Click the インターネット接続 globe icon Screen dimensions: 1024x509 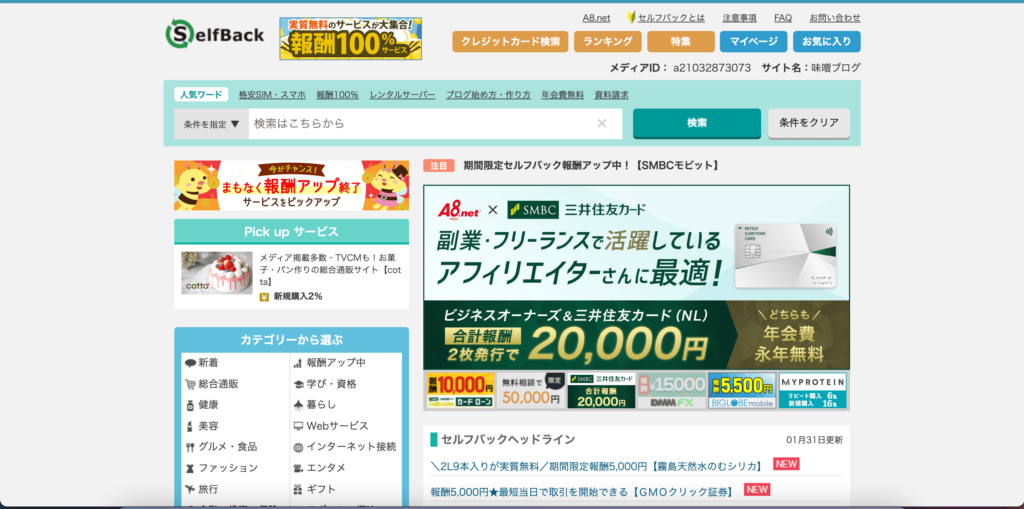(298, 448)
